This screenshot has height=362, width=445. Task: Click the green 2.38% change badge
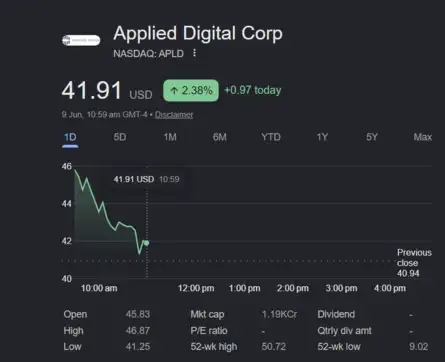(191, 90)
